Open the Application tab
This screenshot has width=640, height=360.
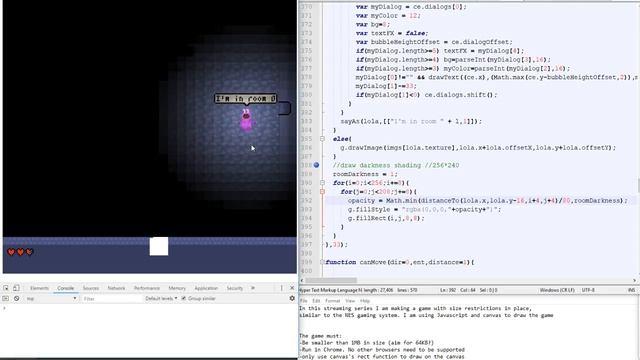click(x=206, y=288)
